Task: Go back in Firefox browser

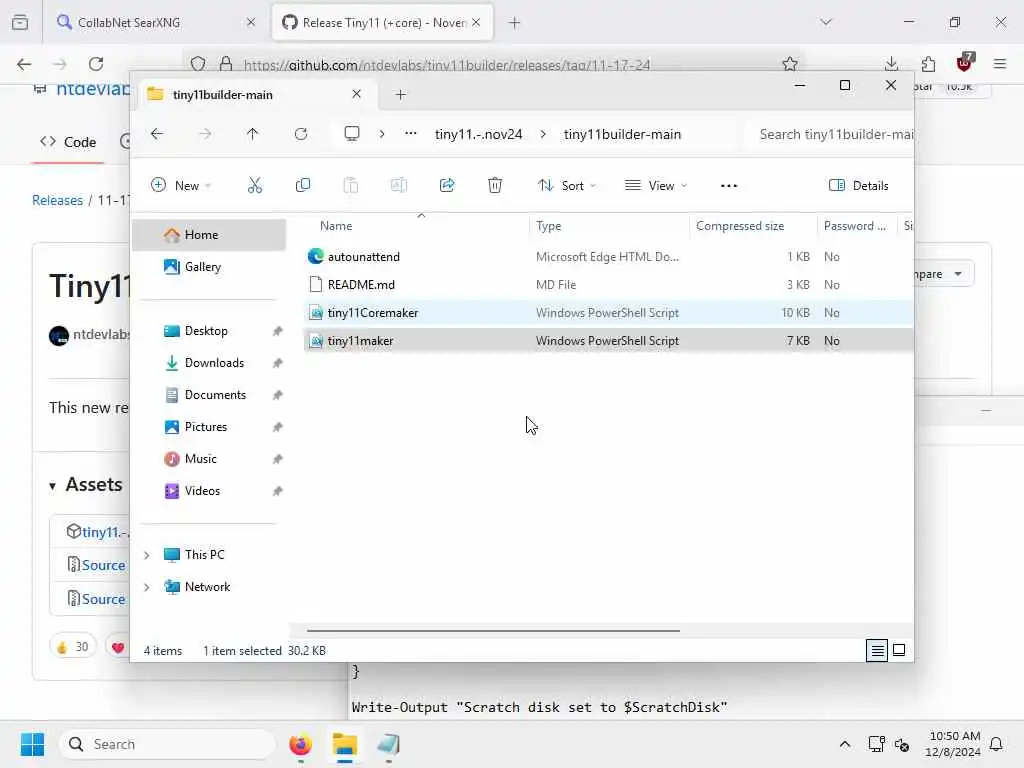Action: (x=24, y=64)
